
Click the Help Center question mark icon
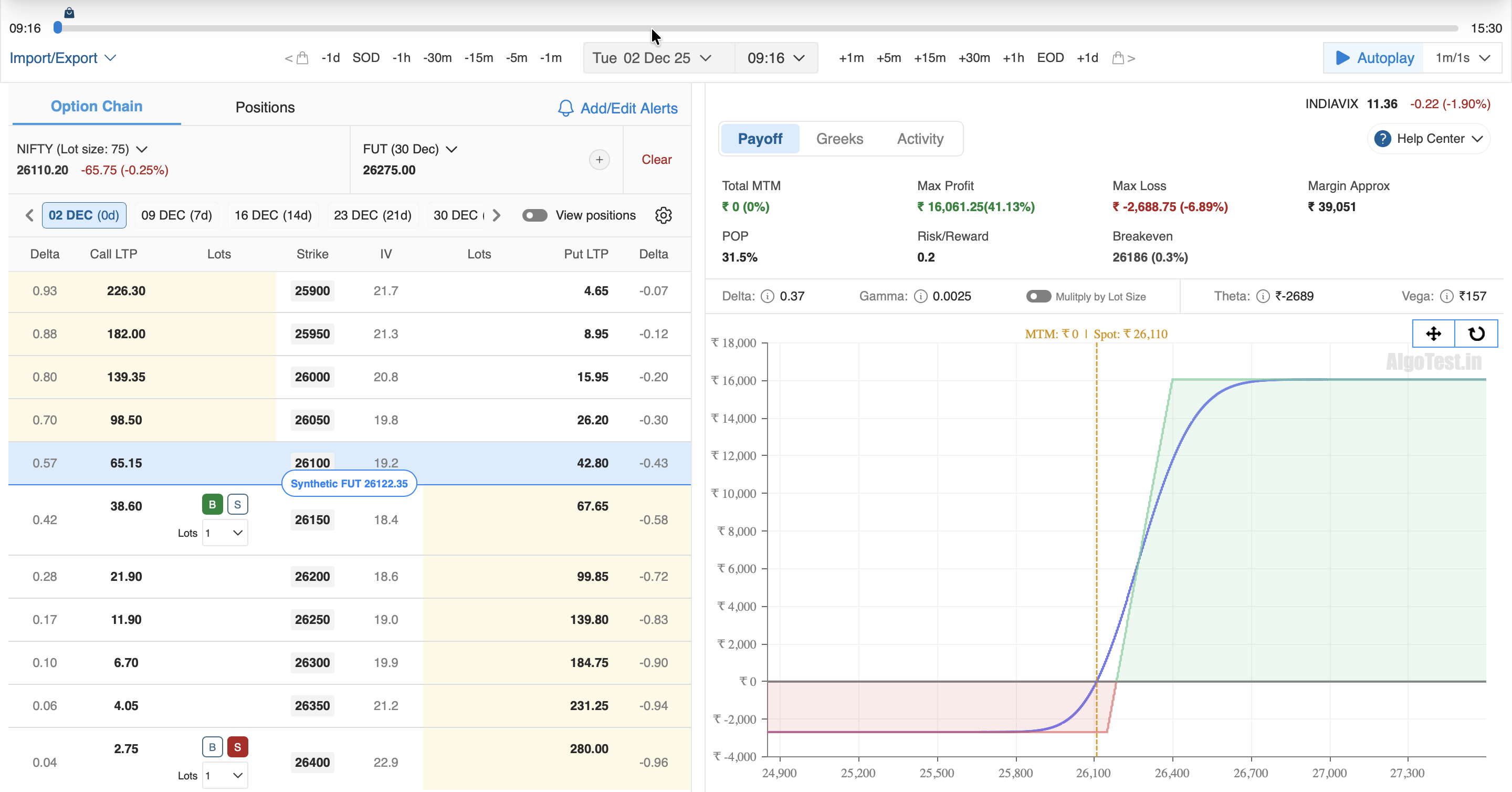1382,139
